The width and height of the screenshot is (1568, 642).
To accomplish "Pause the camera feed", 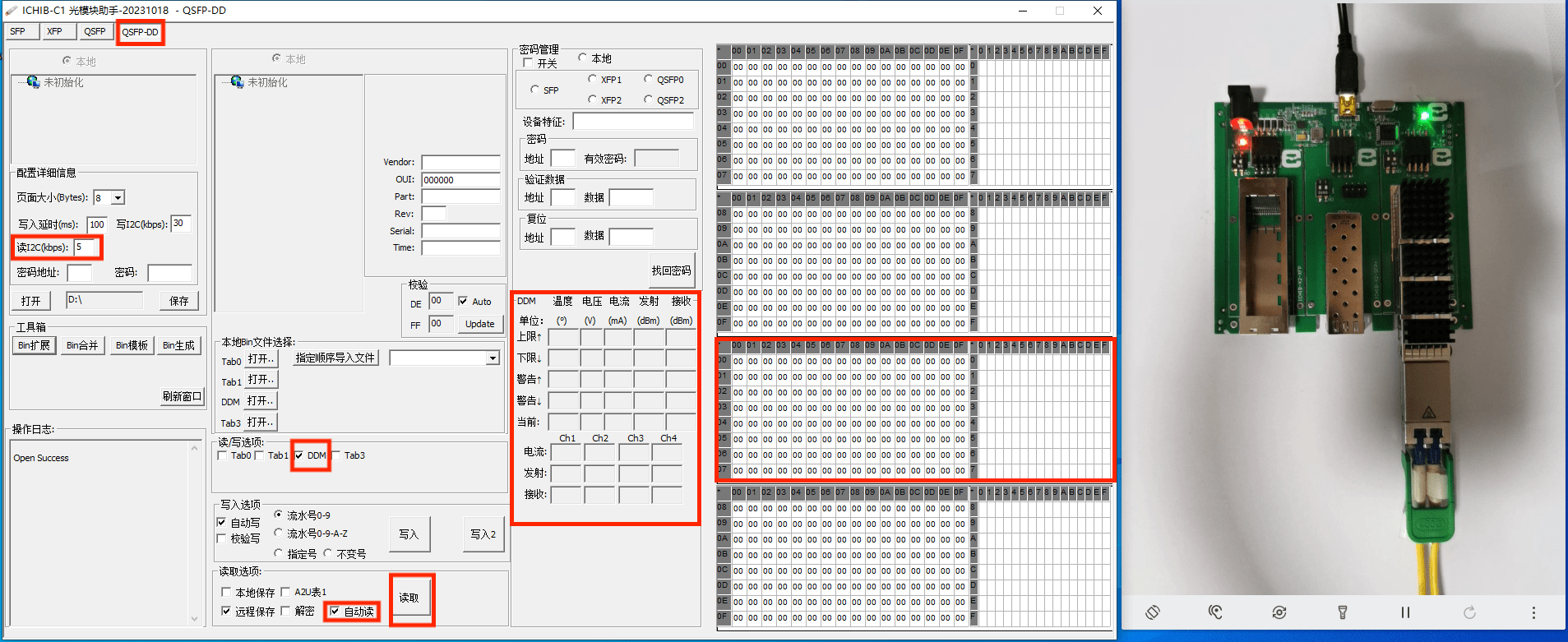I will coord(1405,612).
